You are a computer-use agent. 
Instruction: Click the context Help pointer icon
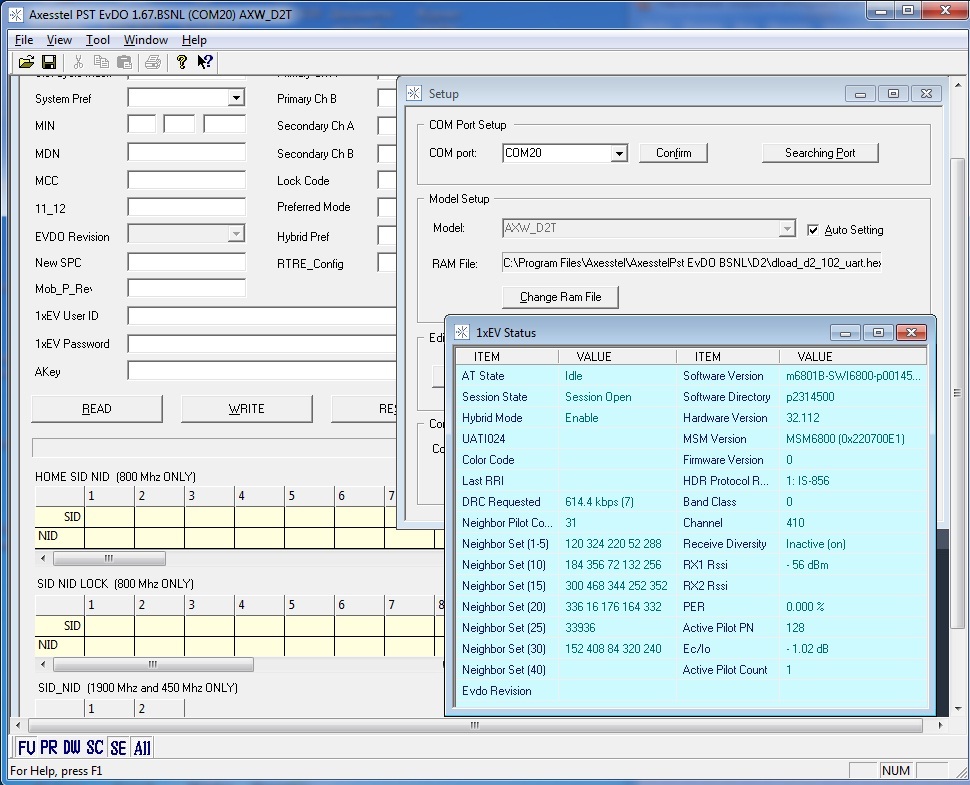point(205,62)
